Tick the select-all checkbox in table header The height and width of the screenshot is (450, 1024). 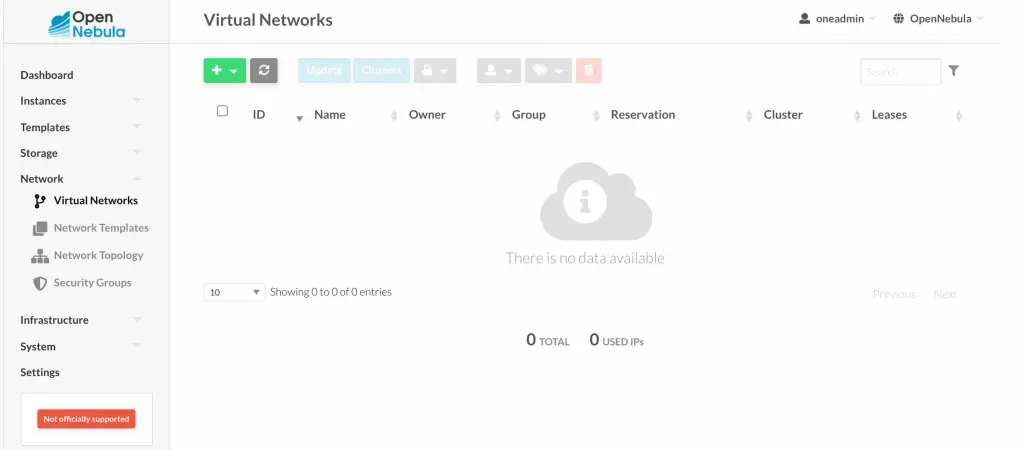(222, 111)
